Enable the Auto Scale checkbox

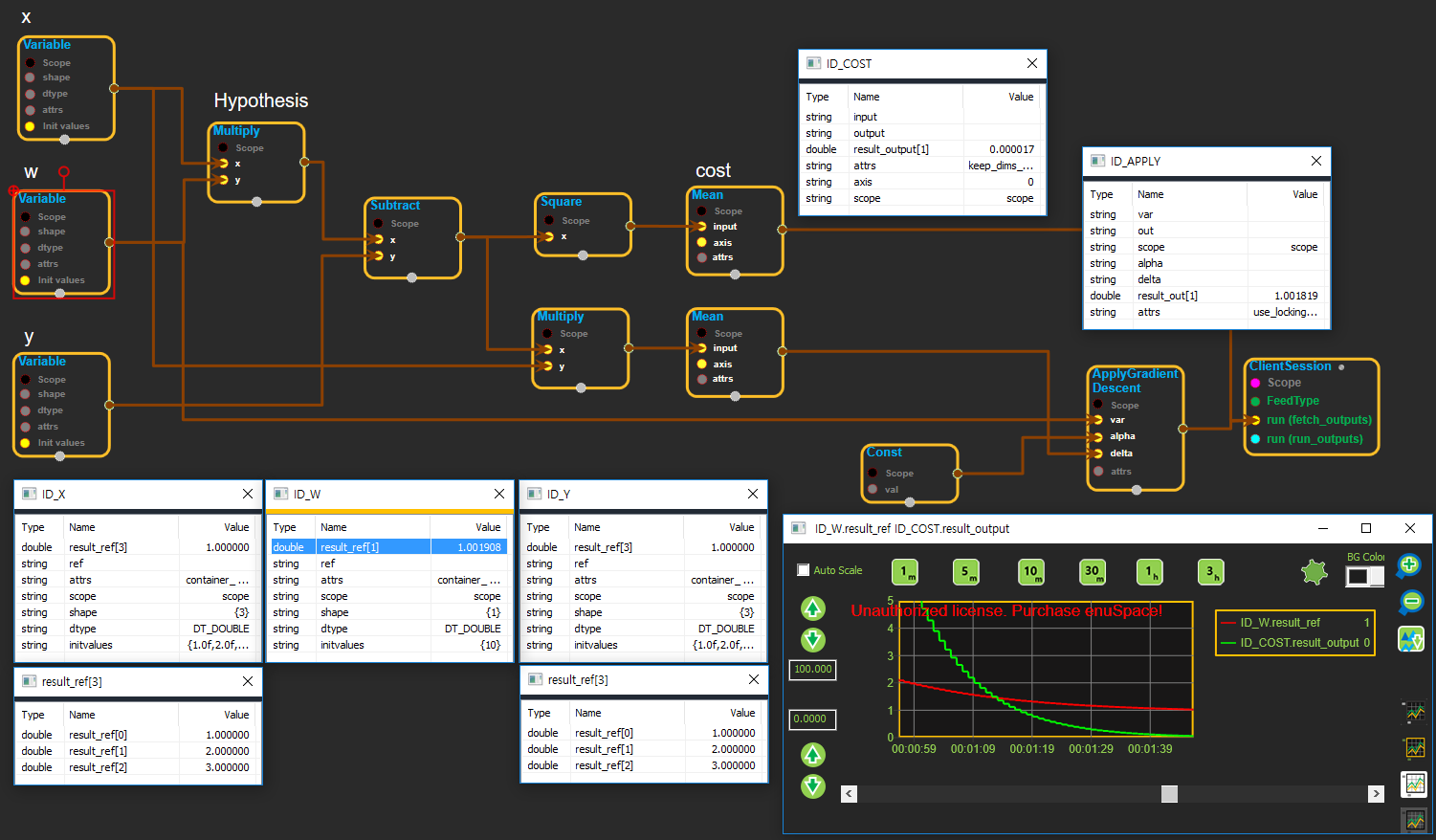804,570
